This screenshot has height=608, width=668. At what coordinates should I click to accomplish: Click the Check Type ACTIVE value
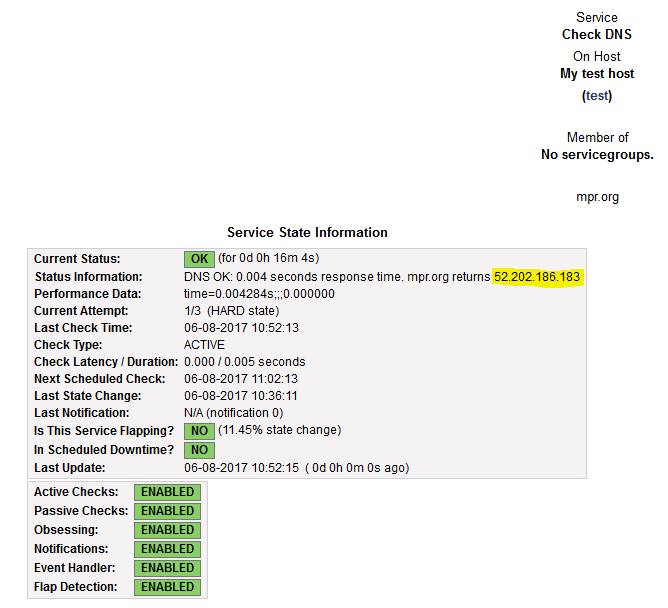pos(206,345)
